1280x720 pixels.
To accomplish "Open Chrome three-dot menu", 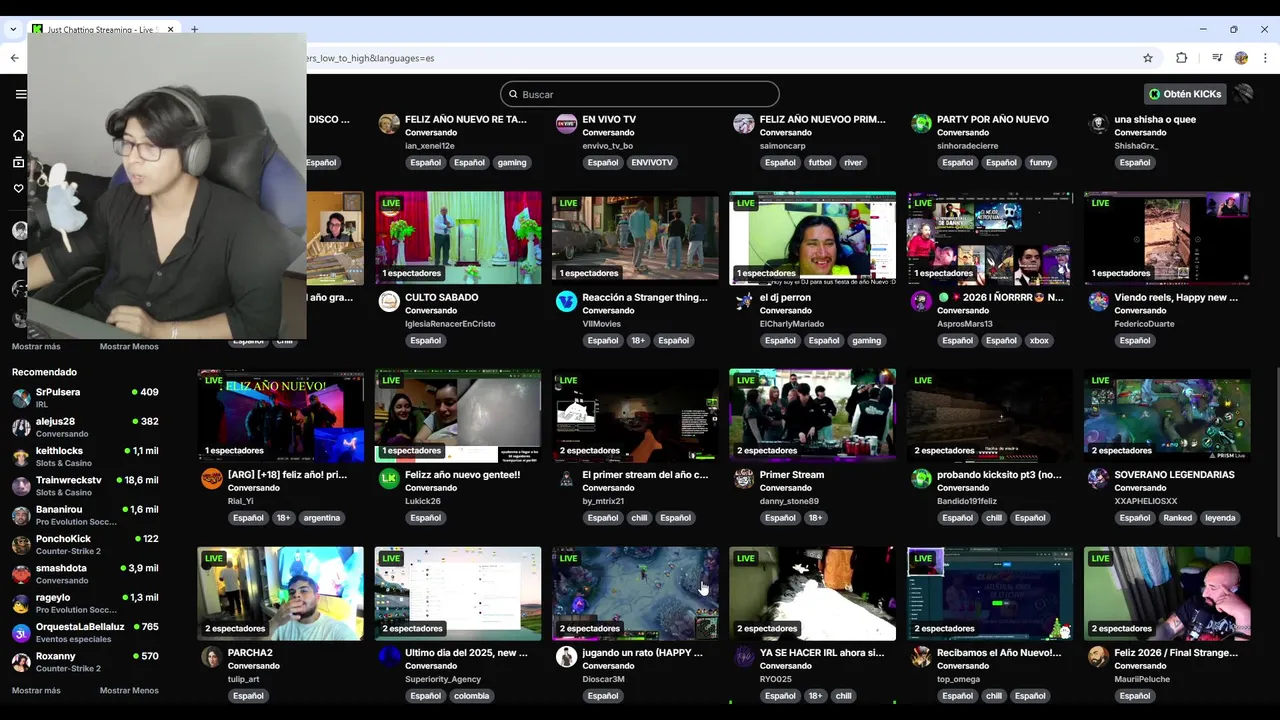I will tap(1265, 58).
